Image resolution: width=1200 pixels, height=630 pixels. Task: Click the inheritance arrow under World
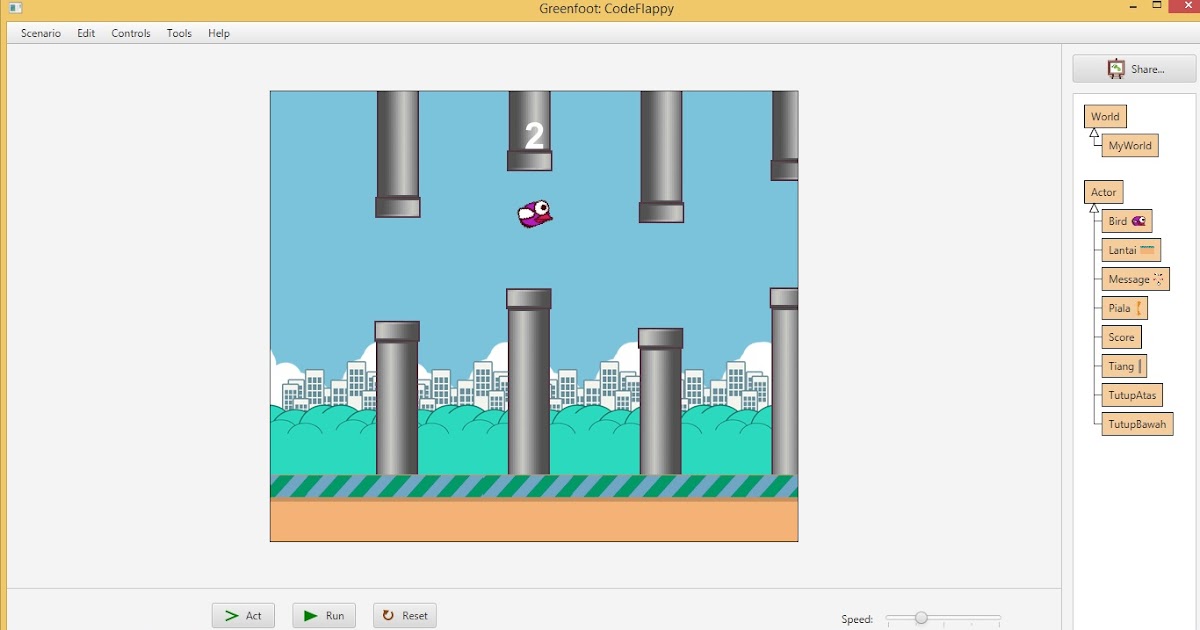pos(1094,133)
